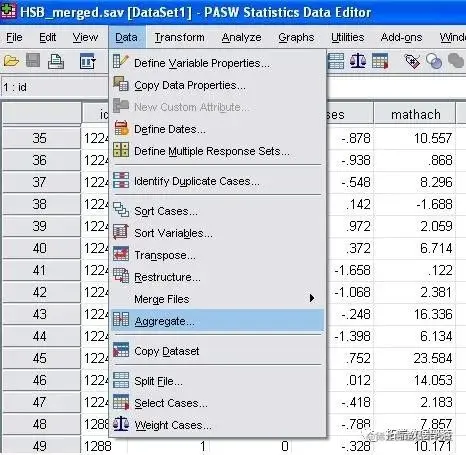Viewport: 466px width, 455px height.
Task: Open the Utilities menu
Action: click(347, 37)
